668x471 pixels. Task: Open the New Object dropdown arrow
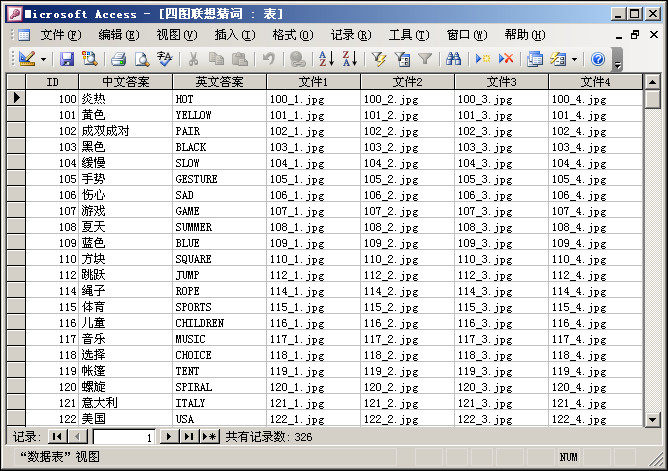574,59
